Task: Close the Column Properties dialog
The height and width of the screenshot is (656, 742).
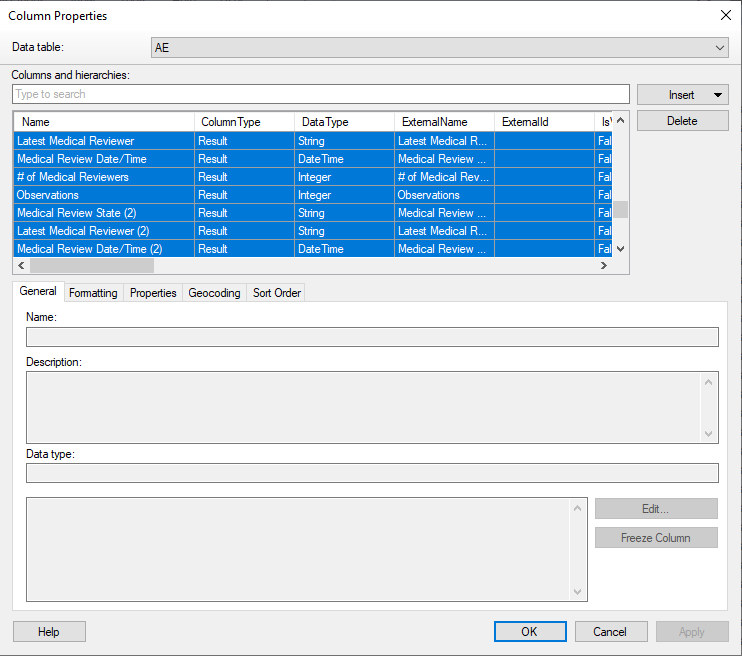Action: tap(726, 15)
